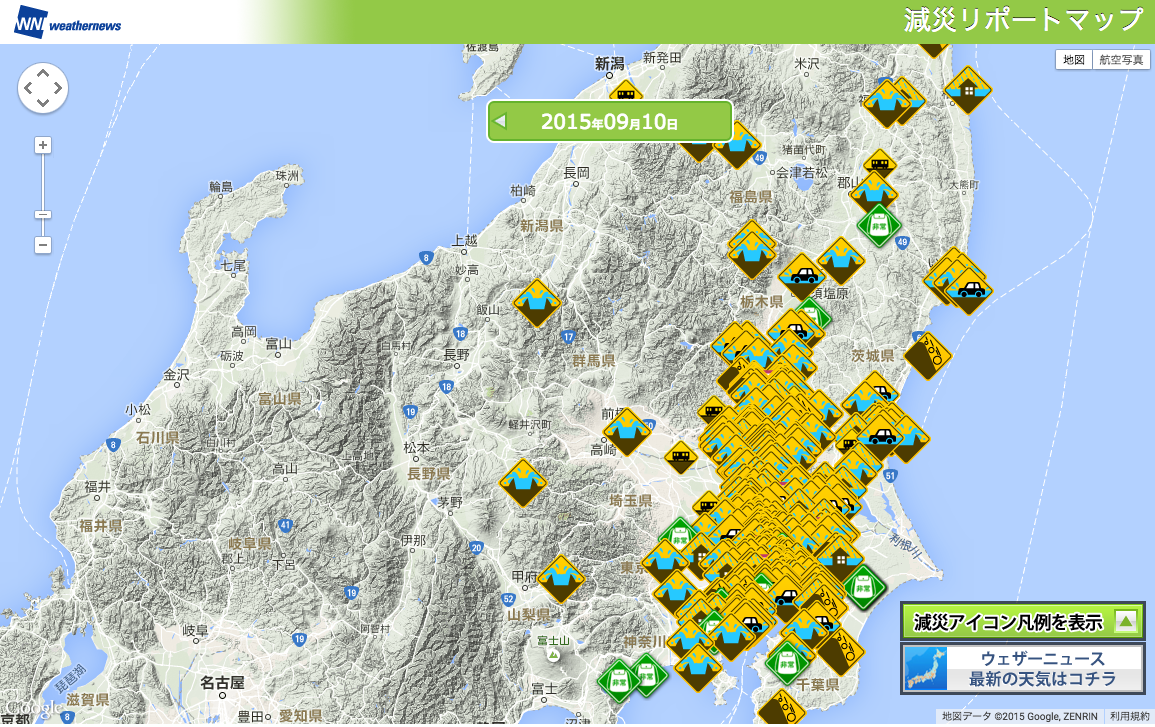Click the green emergency marker east of 千葉

pyautogui.click(x=863, y=584)
